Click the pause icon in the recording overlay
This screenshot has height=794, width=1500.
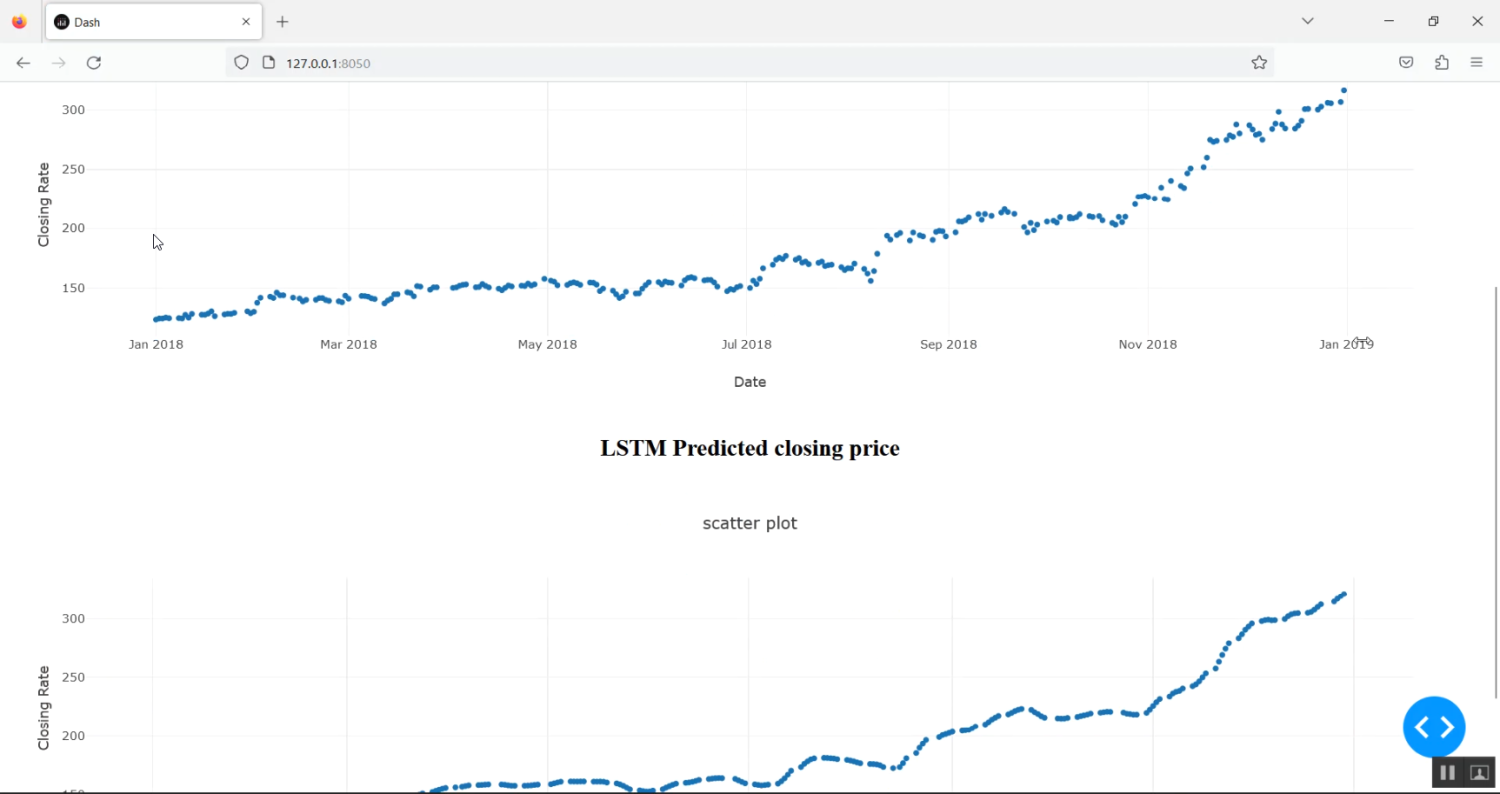pos(1447,772)
